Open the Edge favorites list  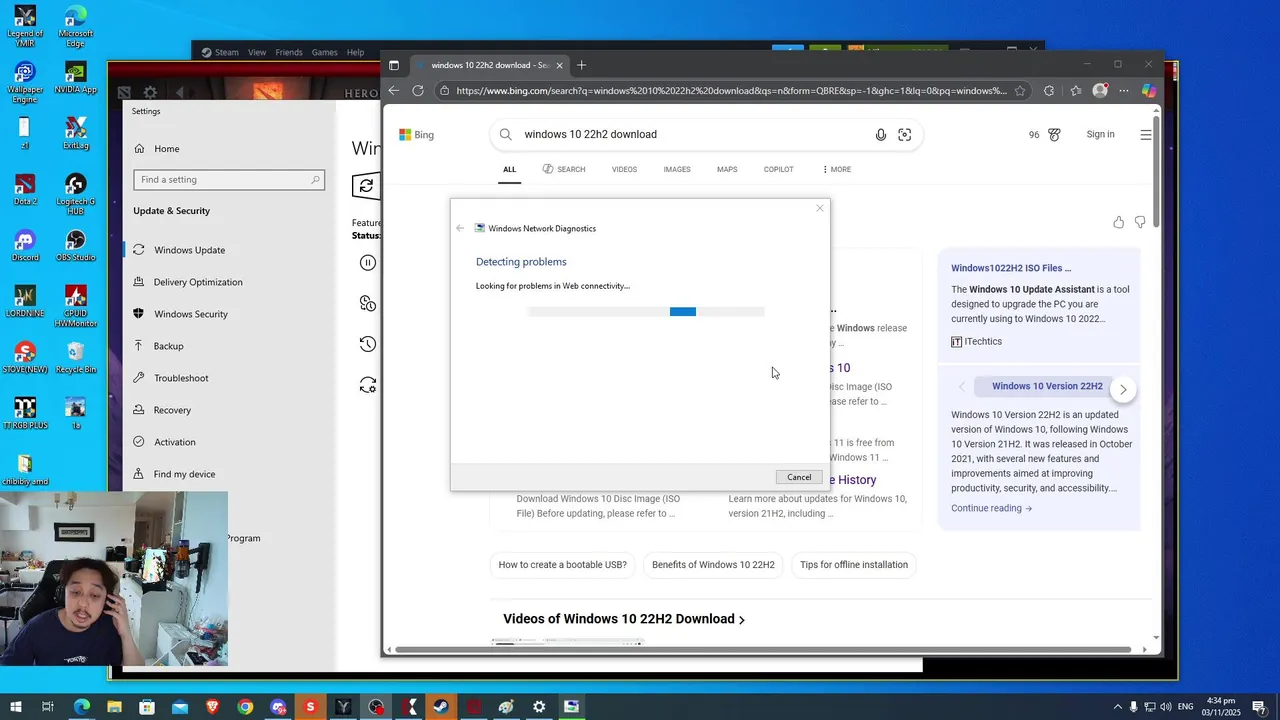coord(1076,90)
